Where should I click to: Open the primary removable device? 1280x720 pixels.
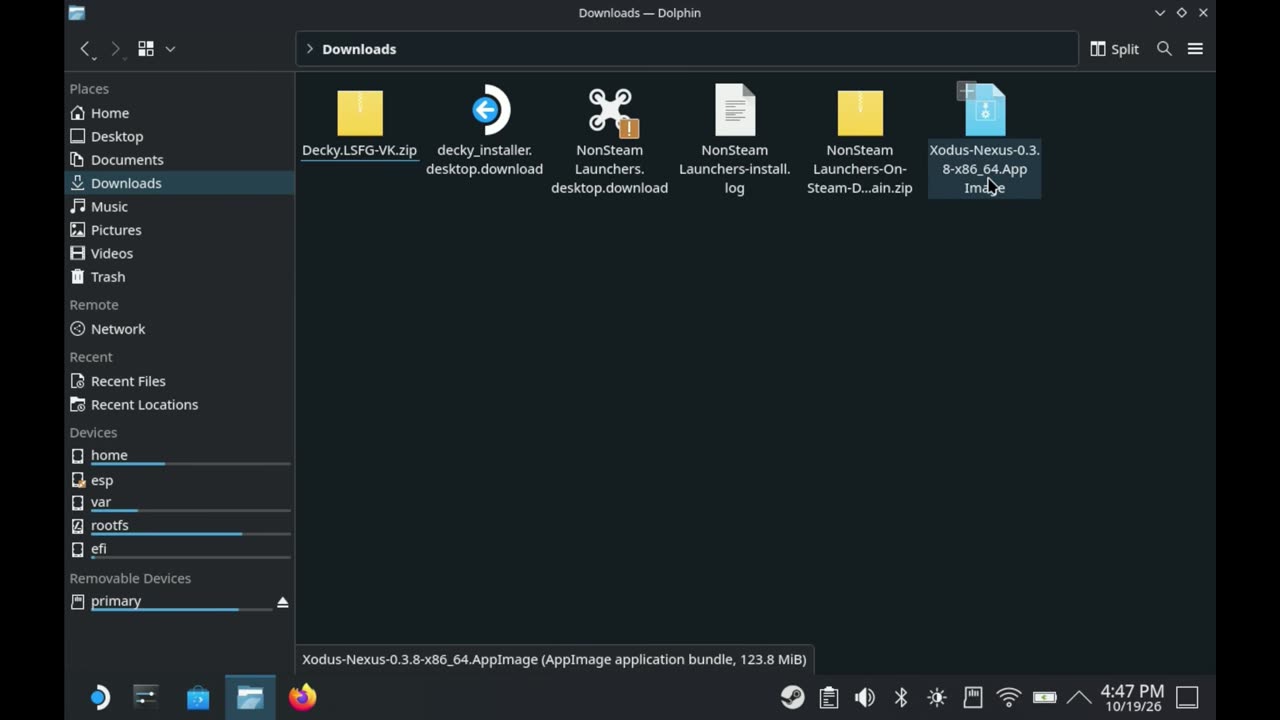pyautogui.click(x=170, y=602)
